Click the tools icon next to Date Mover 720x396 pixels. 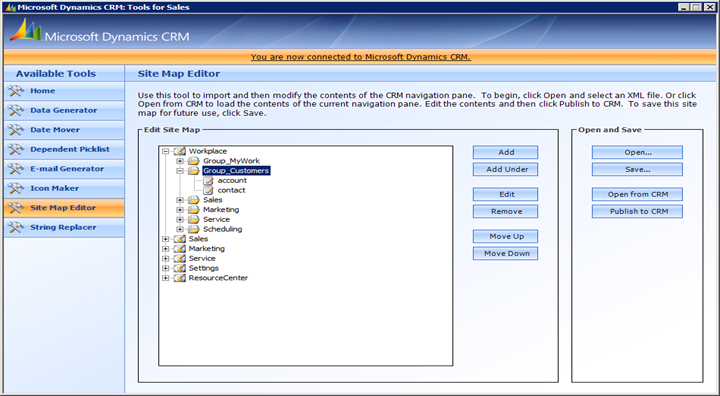pyautogui.click(x=16, y=130)
